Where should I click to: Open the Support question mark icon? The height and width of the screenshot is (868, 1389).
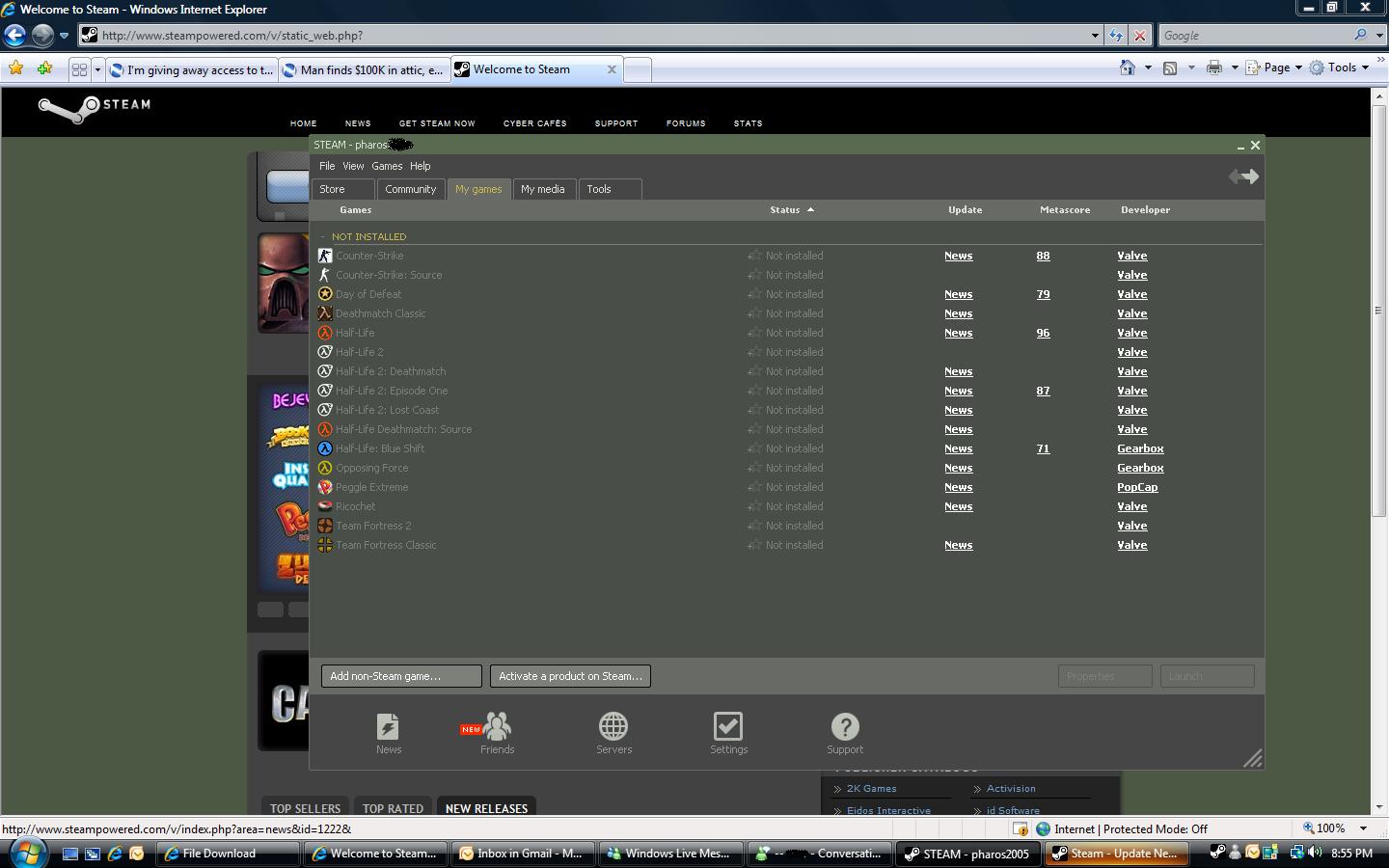pyautogui.click(x=845, y=726)
